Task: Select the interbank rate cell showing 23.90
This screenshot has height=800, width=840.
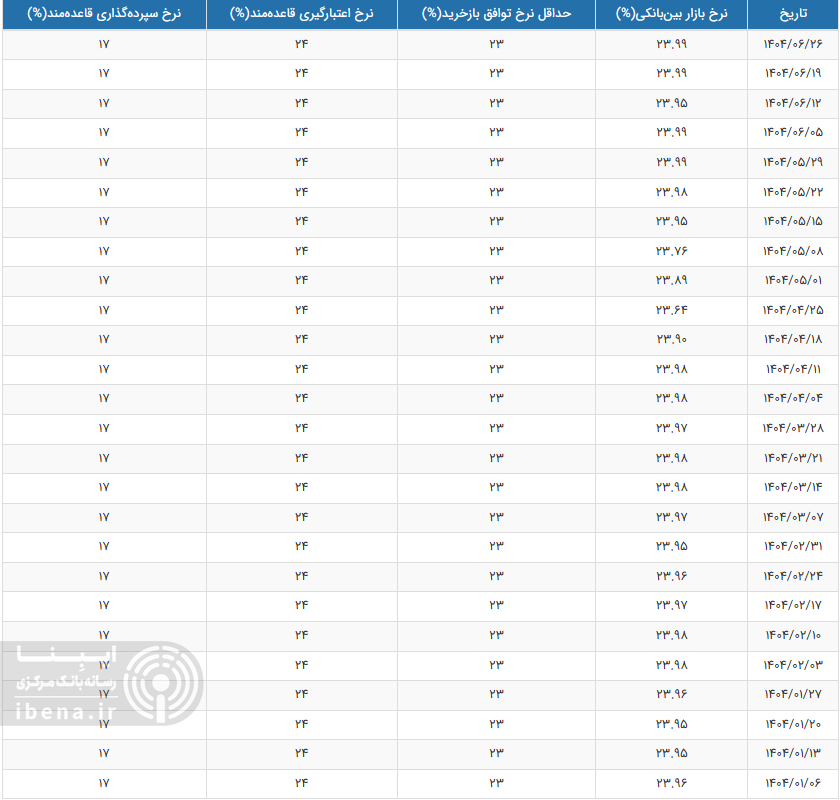Action: (x=672, y=339)
